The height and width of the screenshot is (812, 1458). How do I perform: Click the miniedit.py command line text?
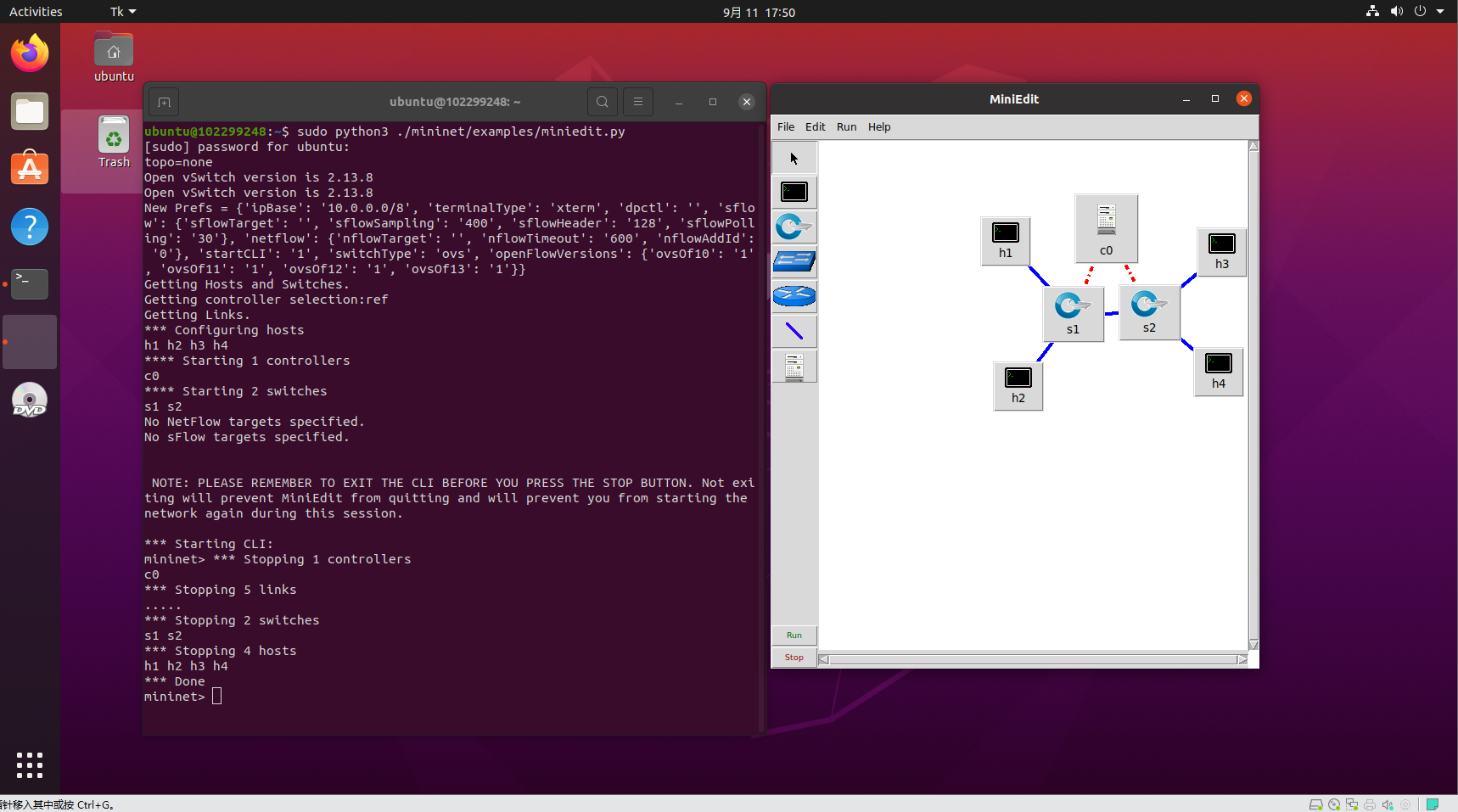pyautogui.click(x=461, y=132)
